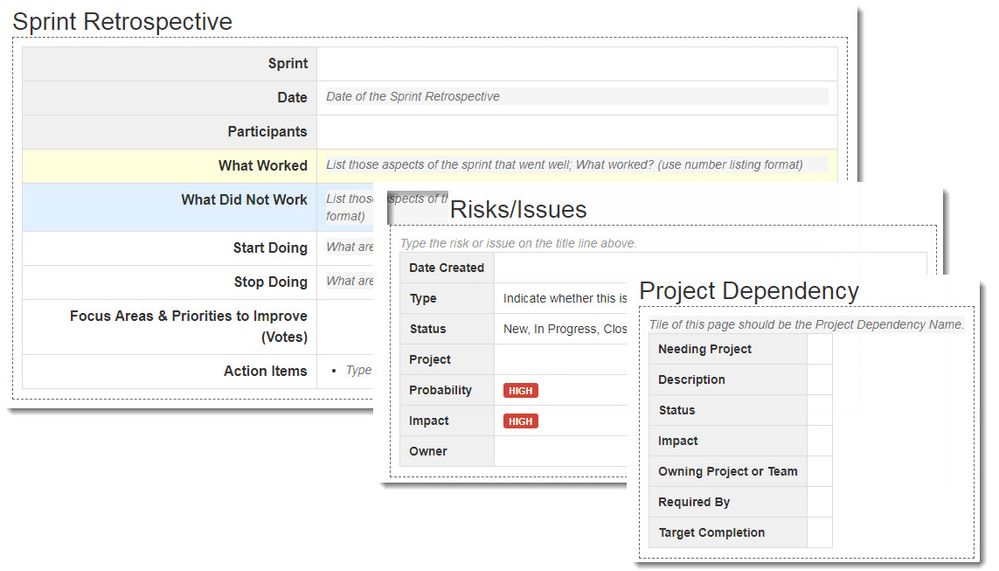This screenshot has width=999, height=571.
Task: Click the Project Dependency page title
Action: [749, 291]
